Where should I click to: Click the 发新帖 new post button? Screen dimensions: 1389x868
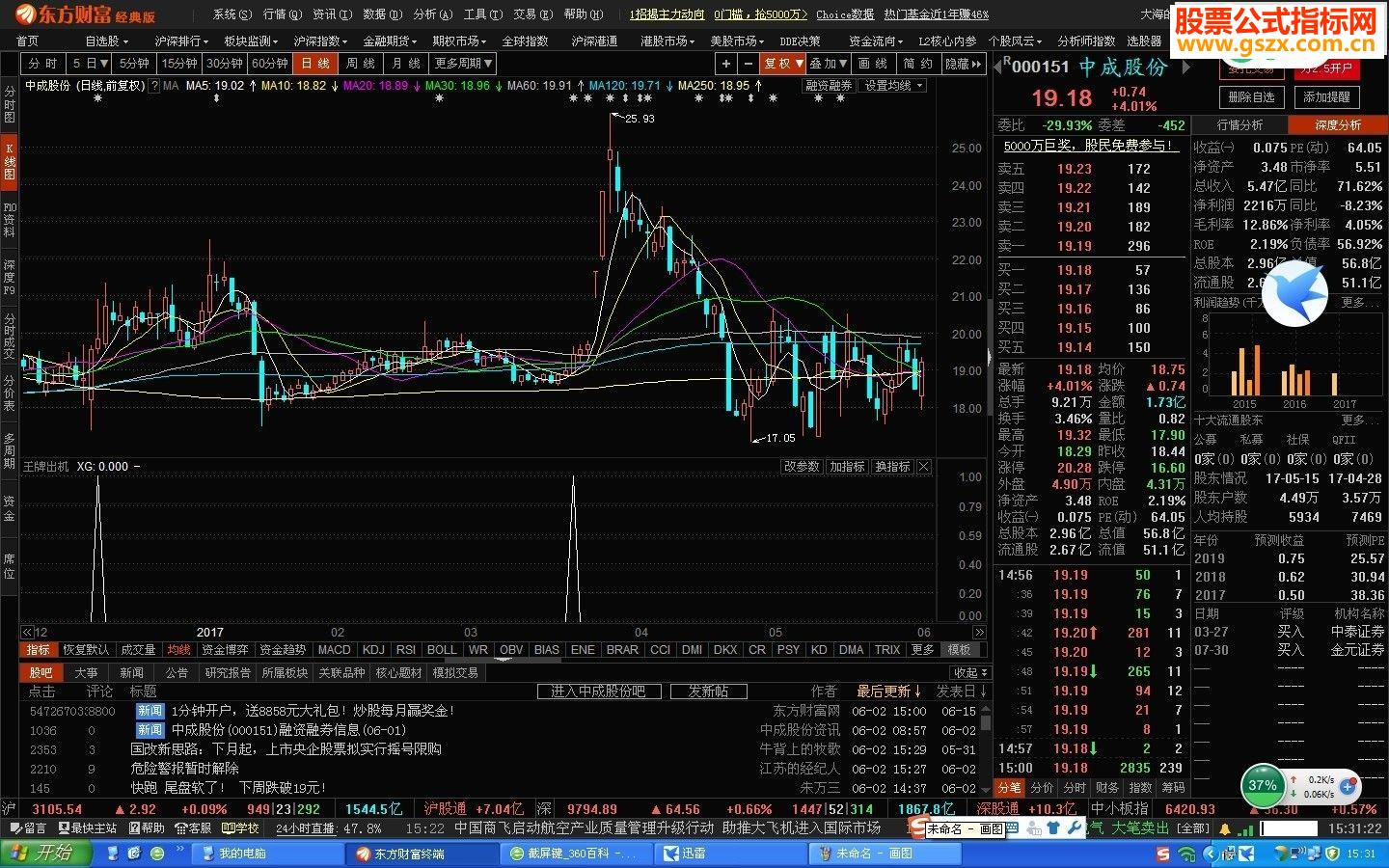[708, 692]
